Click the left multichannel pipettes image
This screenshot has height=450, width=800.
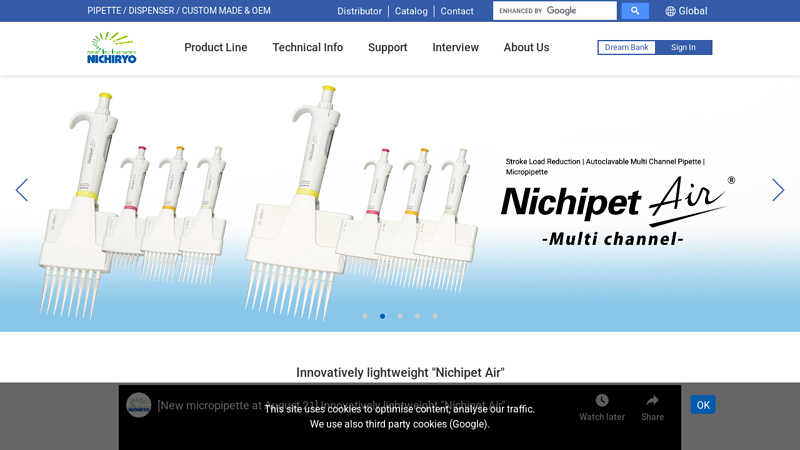tap(132, 204)
